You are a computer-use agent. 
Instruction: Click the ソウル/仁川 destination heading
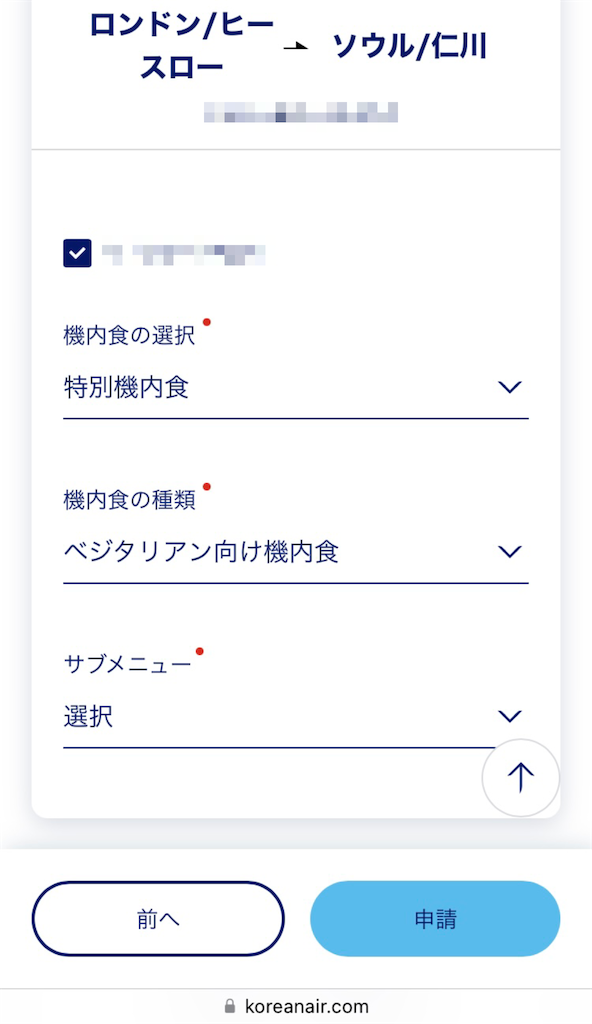tap(410, 47)
